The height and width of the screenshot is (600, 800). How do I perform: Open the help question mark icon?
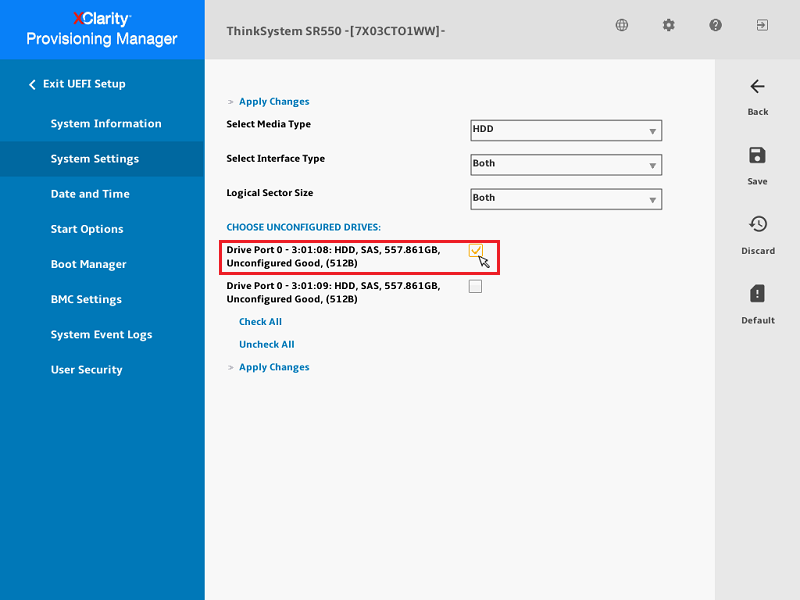click(716, 25)
